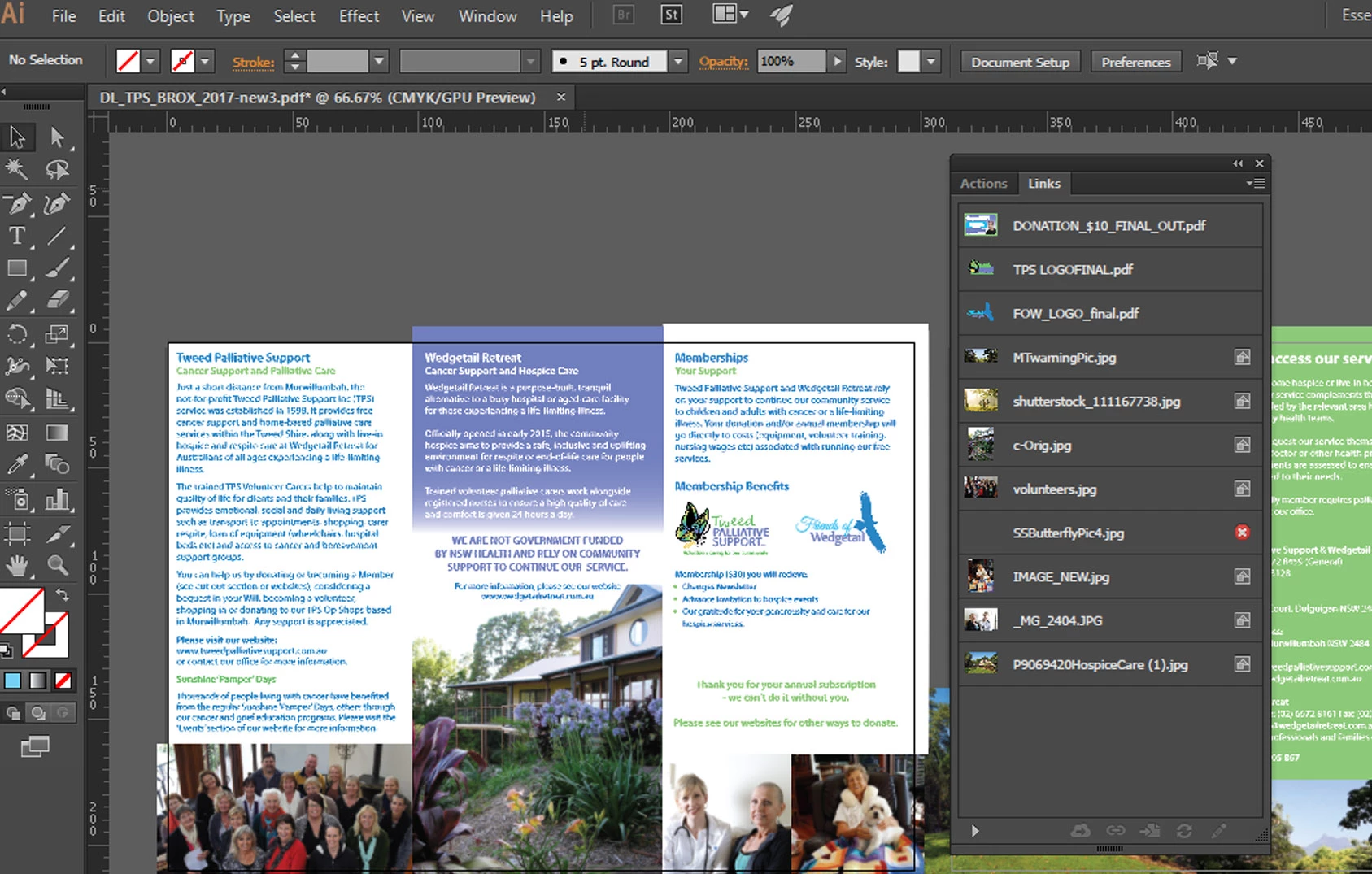Expand the opacity slider arrow
The height and width of the screenshot is (874, 1372).
(837, 61)
